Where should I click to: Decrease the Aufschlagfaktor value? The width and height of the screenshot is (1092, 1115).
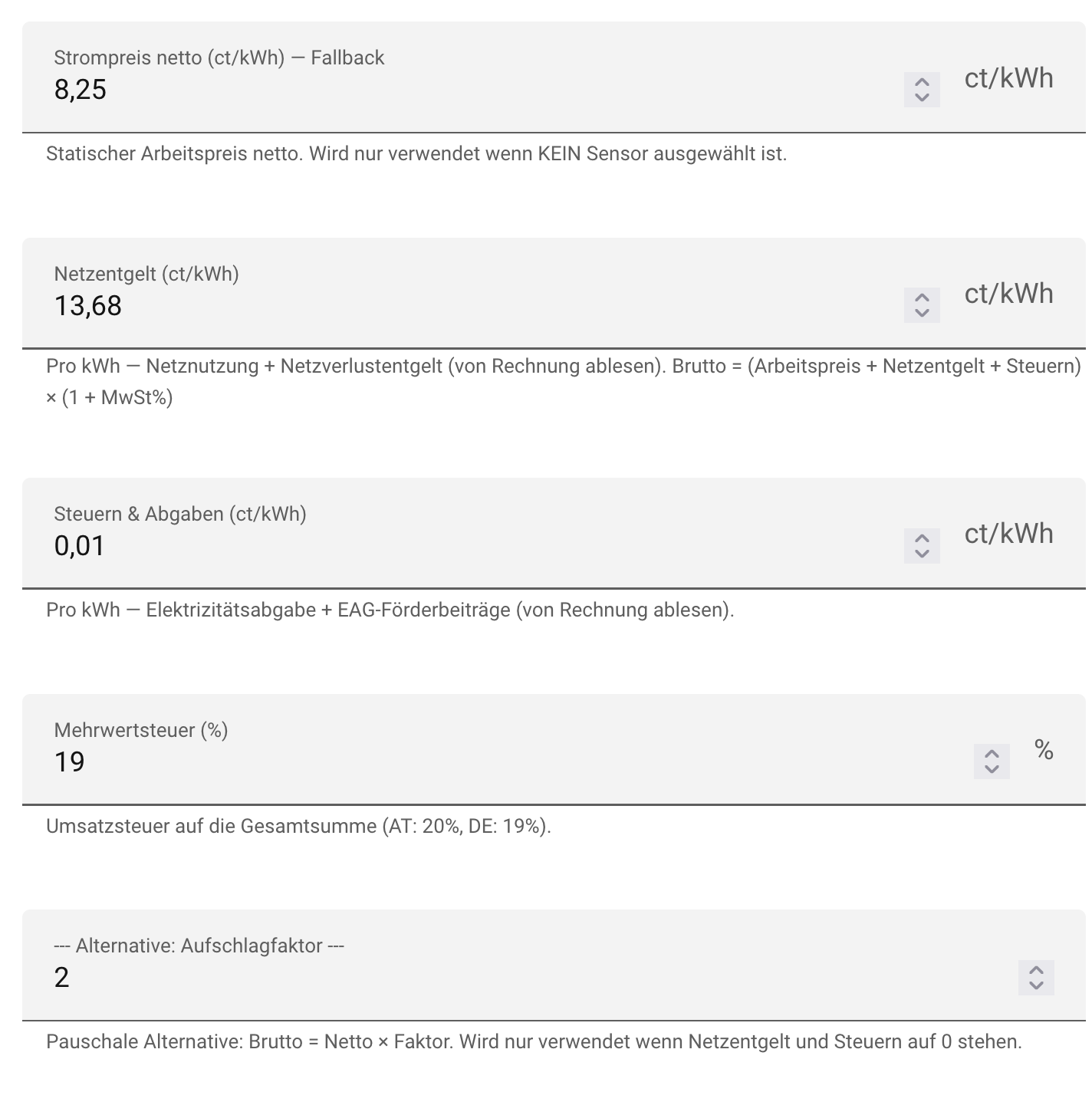tap(1036, 986)
